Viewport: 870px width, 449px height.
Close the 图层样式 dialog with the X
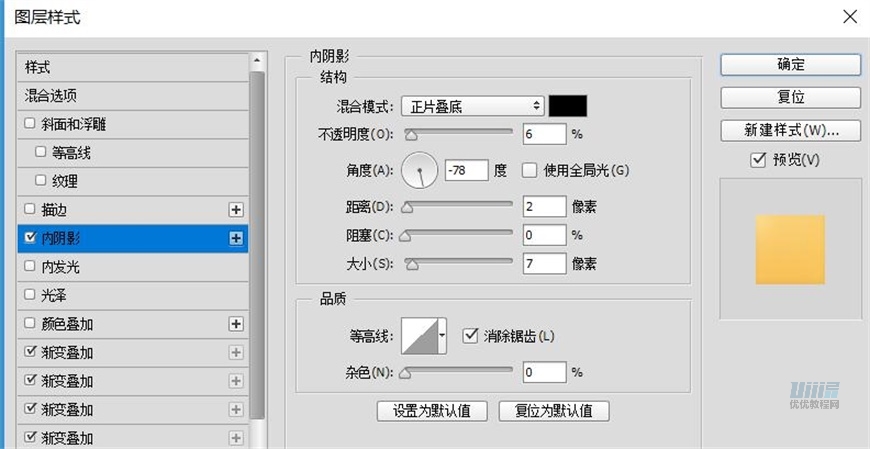(x=850, y=17)
